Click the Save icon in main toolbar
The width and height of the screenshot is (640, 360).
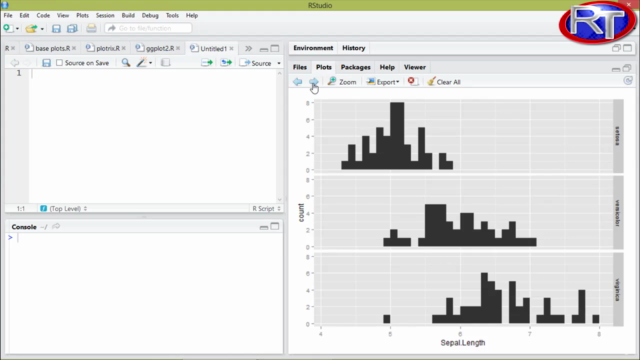(x=56, y=29)
